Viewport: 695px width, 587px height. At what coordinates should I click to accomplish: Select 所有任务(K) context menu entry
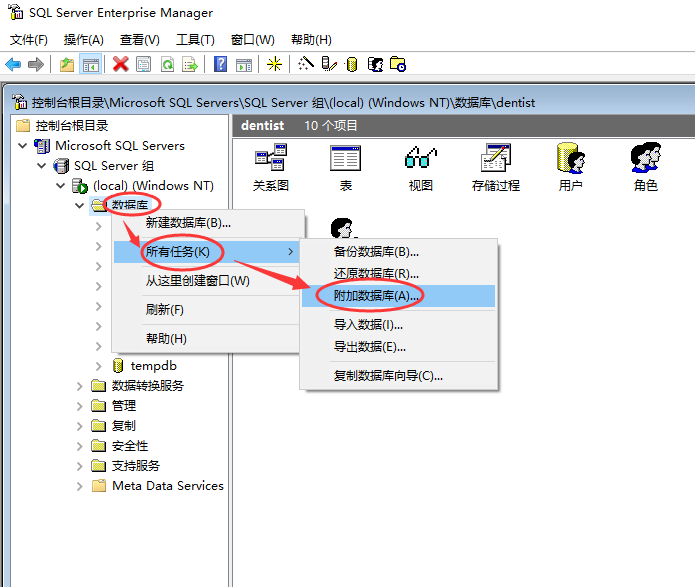pyautogui.click(x=207, y=252)
